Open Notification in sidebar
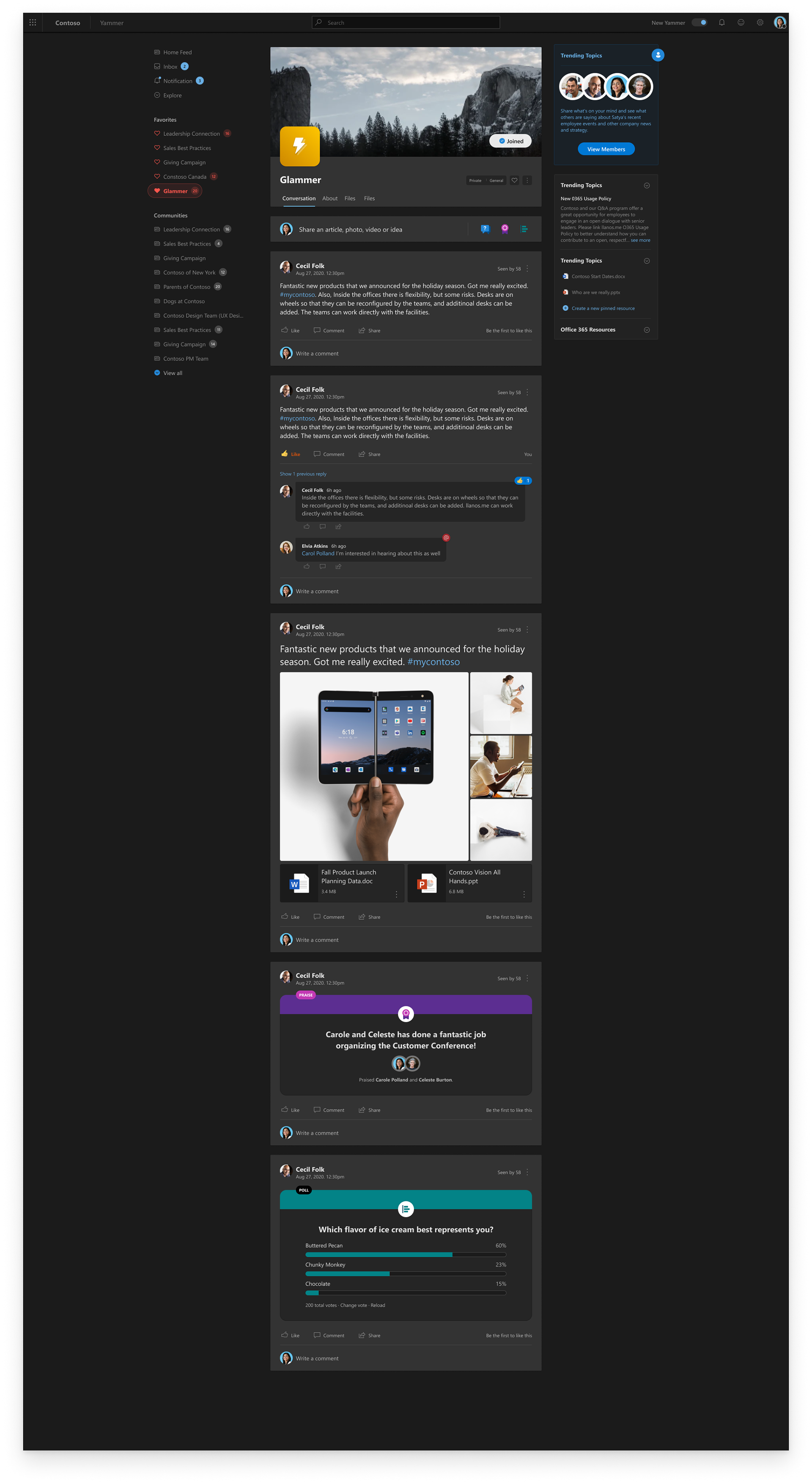Viewport: 812px width, 1484px height. click(x=178, y=81)
